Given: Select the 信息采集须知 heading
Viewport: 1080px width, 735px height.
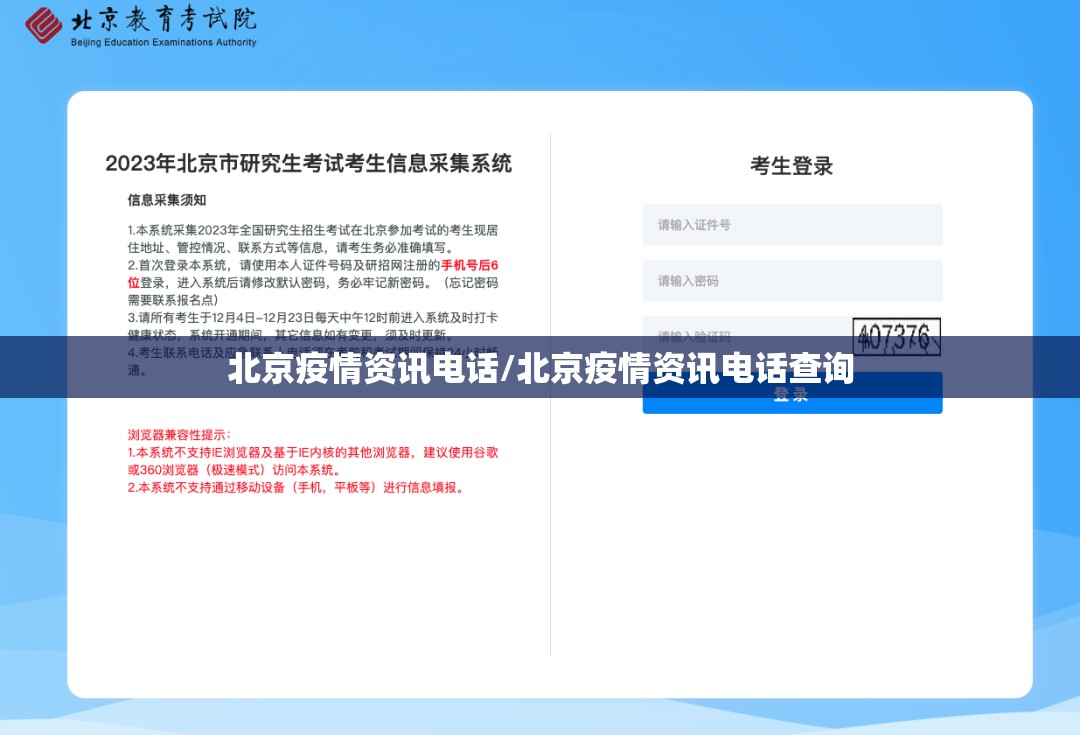Looking at the screenshot, I should (167, 200).
